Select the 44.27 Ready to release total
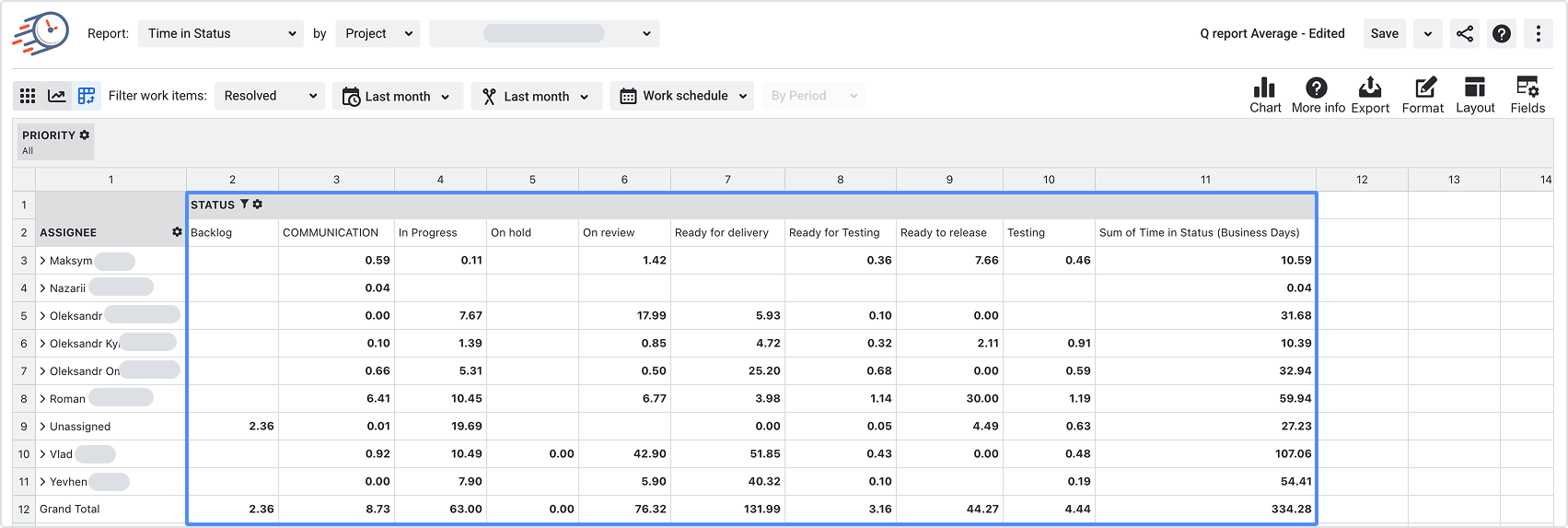Image resolution: width=1568 pixels, height=528 pixels. pyautogui.click(x=949, y=509)
